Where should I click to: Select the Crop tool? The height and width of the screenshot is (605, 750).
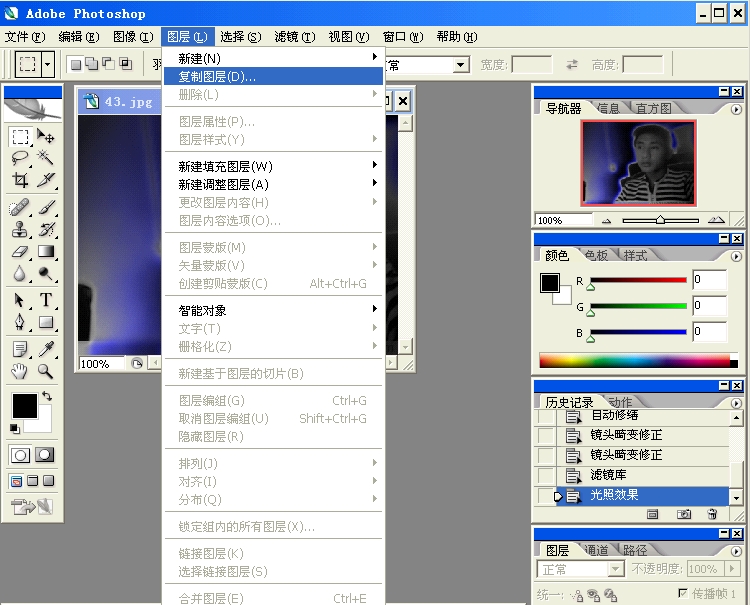pyautogui.click(x=20, y=180)
